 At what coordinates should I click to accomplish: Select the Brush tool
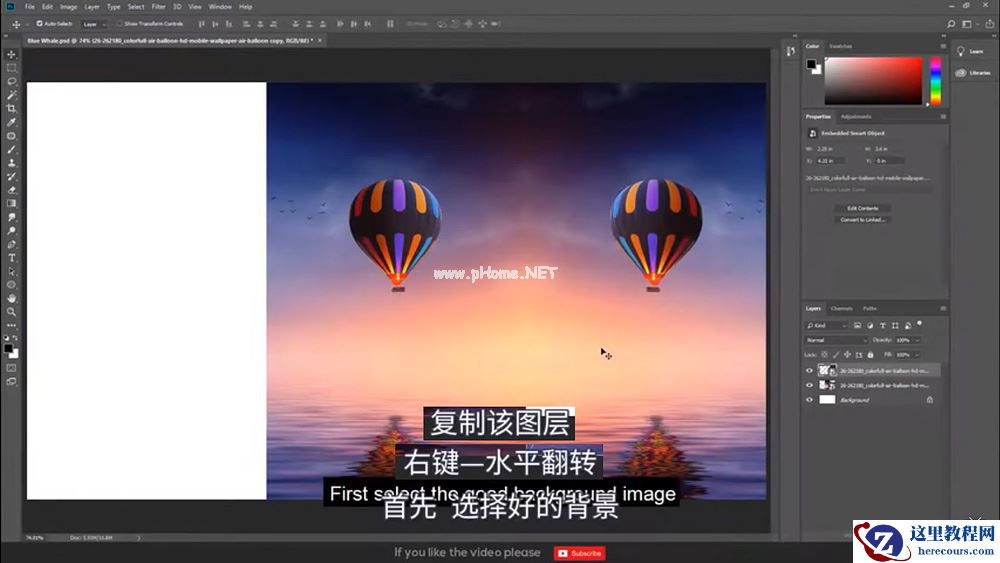click(x=11, y=149)
